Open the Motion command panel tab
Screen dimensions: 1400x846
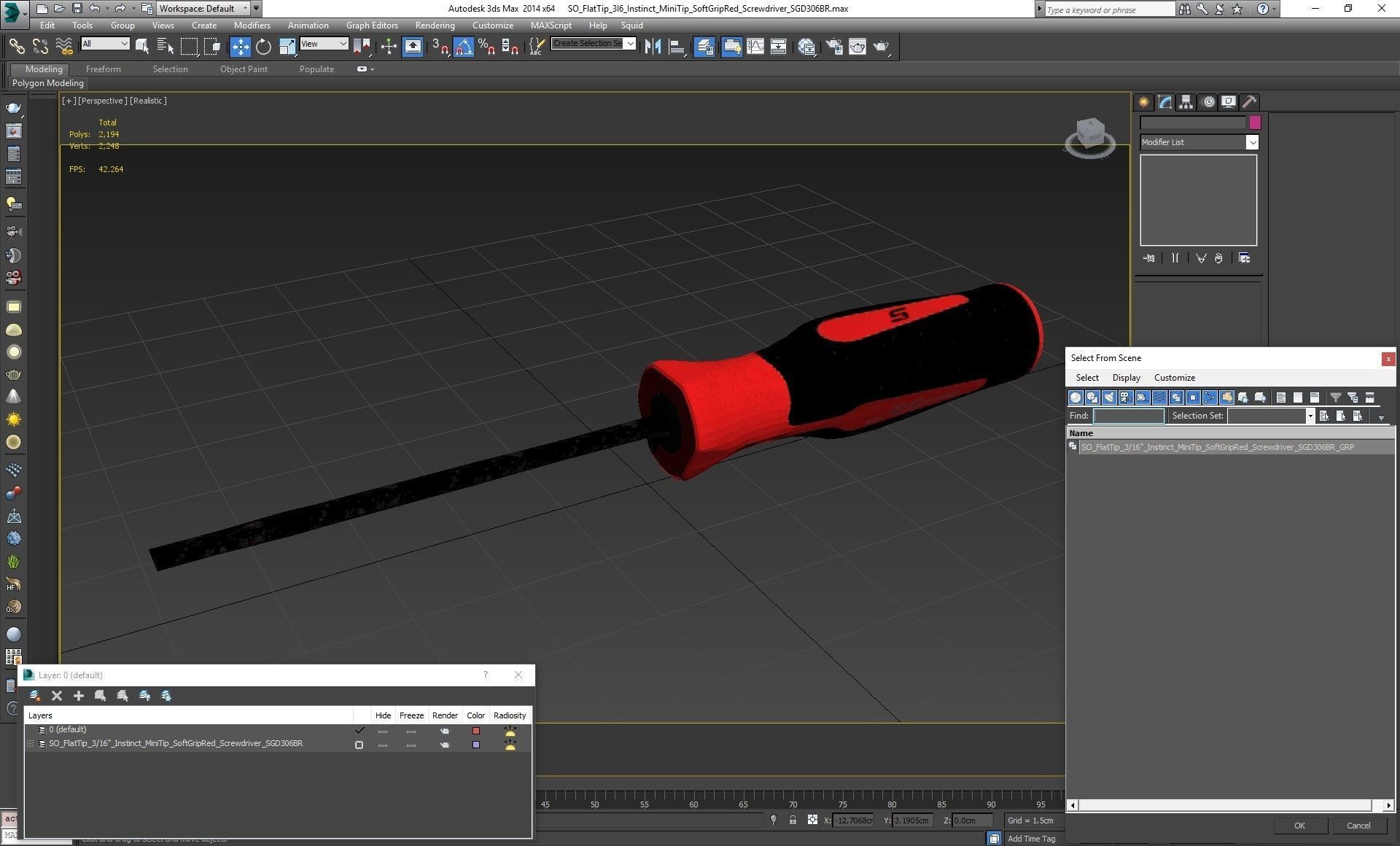click(x=1207, y=102)
